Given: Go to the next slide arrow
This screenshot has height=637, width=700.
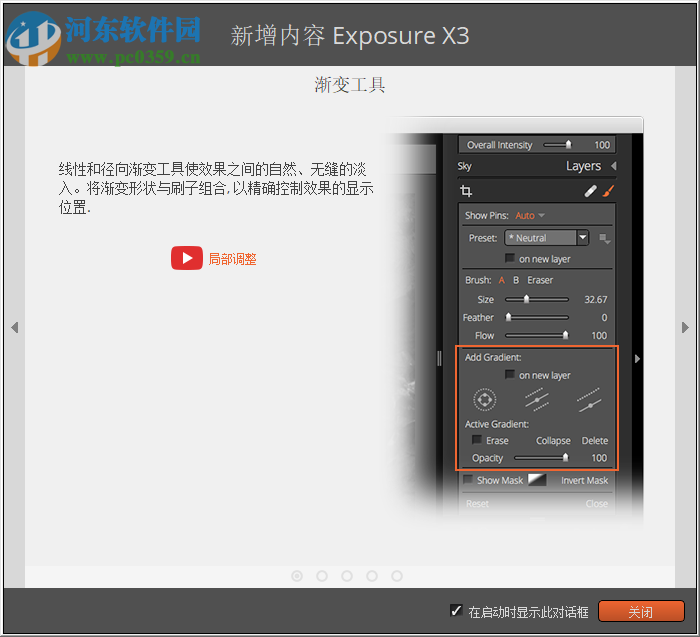Looking at the screenshot, I should (x=685, y=327).
